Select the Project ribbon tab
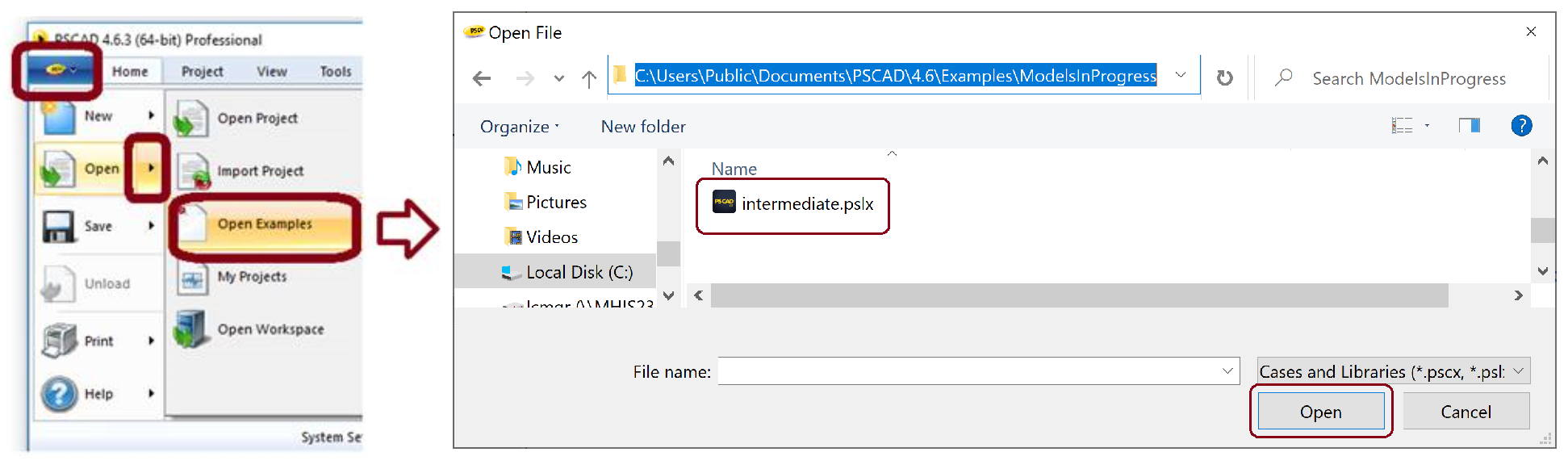Screen dimensions: 1568x473 202,71
